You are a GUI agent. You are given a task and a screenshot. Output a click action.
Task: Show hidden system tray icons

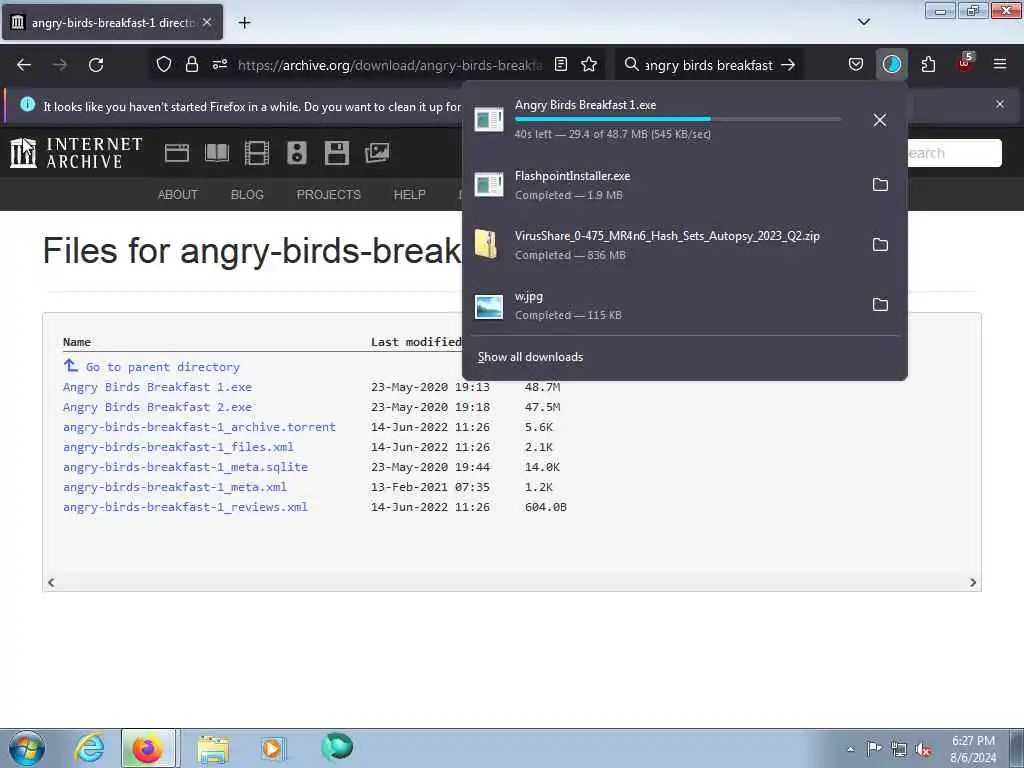850,749
